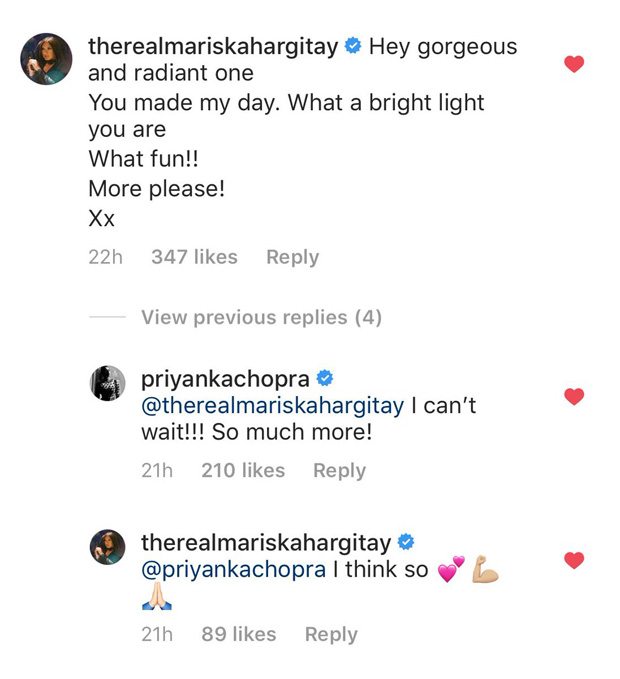The image size is (620, 679).
Task: Click verified badge on the bottom reply username
Action: pyautogui.click(x=406, y=543)
